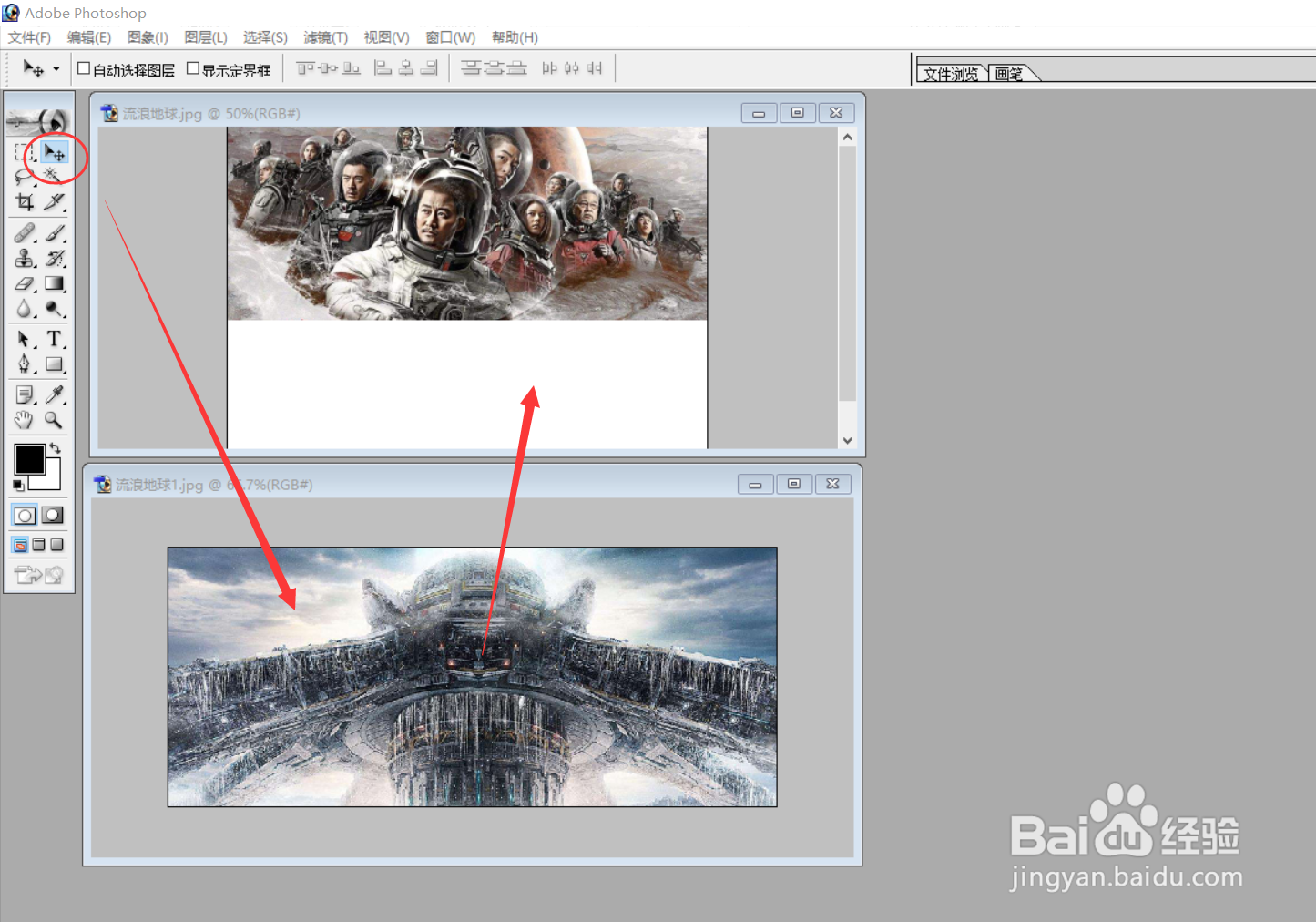Enable 显示定界框 checkbox

click(193, 68)
